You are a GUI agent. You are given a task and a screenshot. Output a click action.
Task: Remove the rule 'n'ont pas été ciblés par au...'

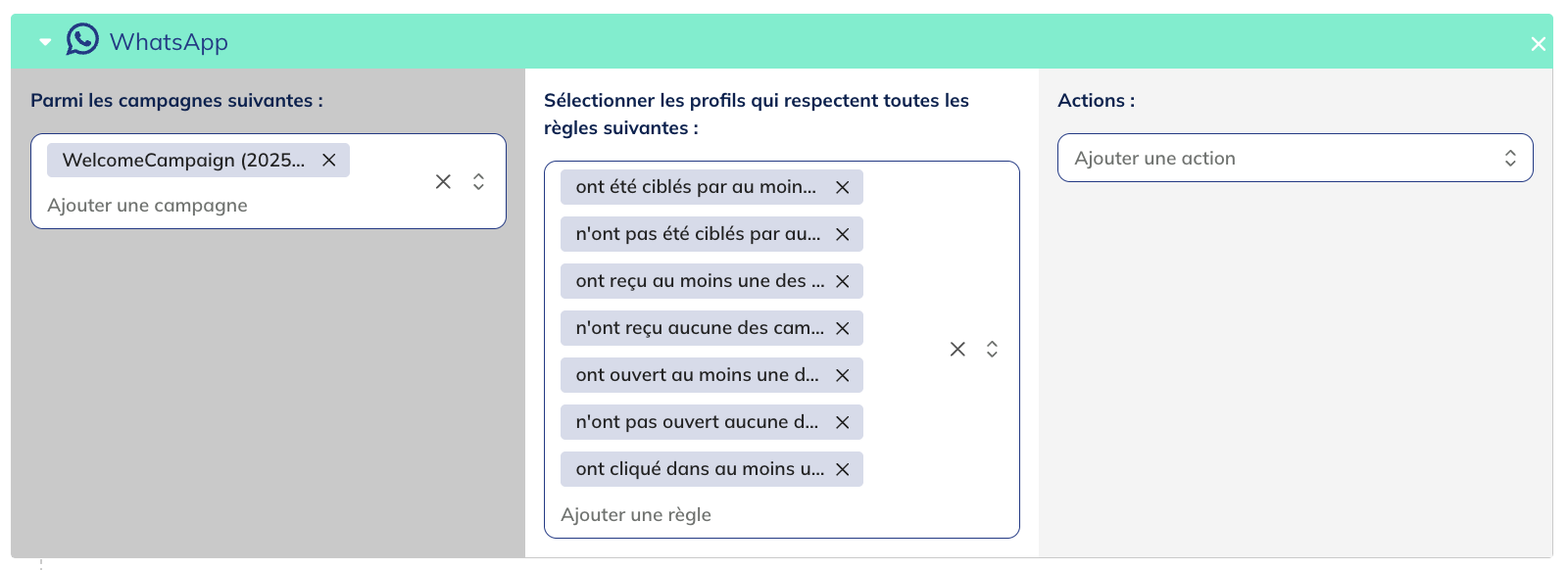click(x=843, y=233)
